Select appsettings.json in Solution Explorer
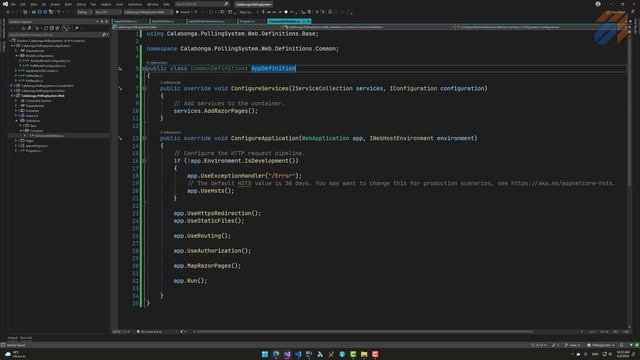Image resolution: width=640 pixels, height=360 pixels. (36, 146)
